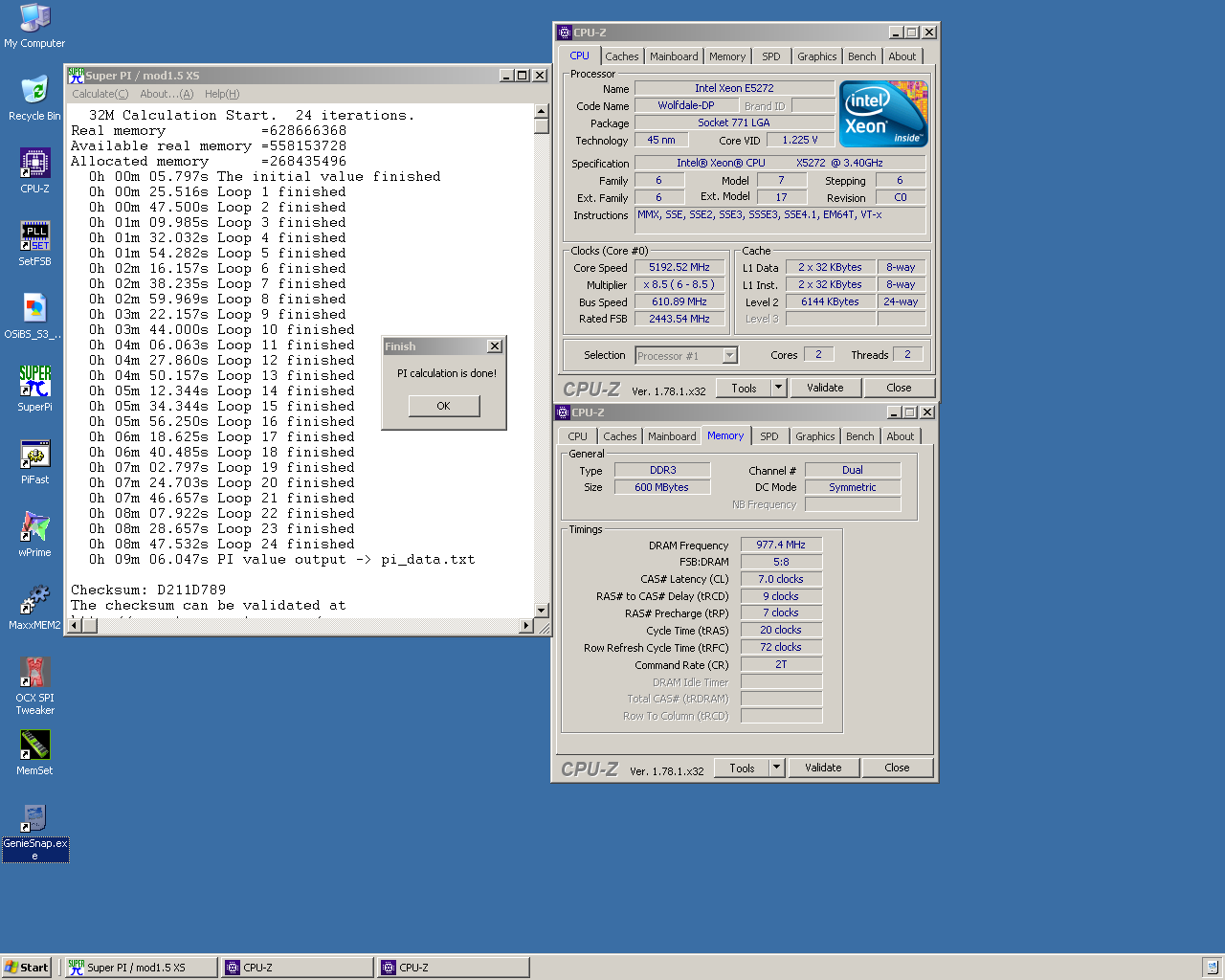Image resolution: width=1225 pixels, height=980 pixels.
Task: Open Bench tab in lower CPU-Z window
Action: [x=860, y=436]
